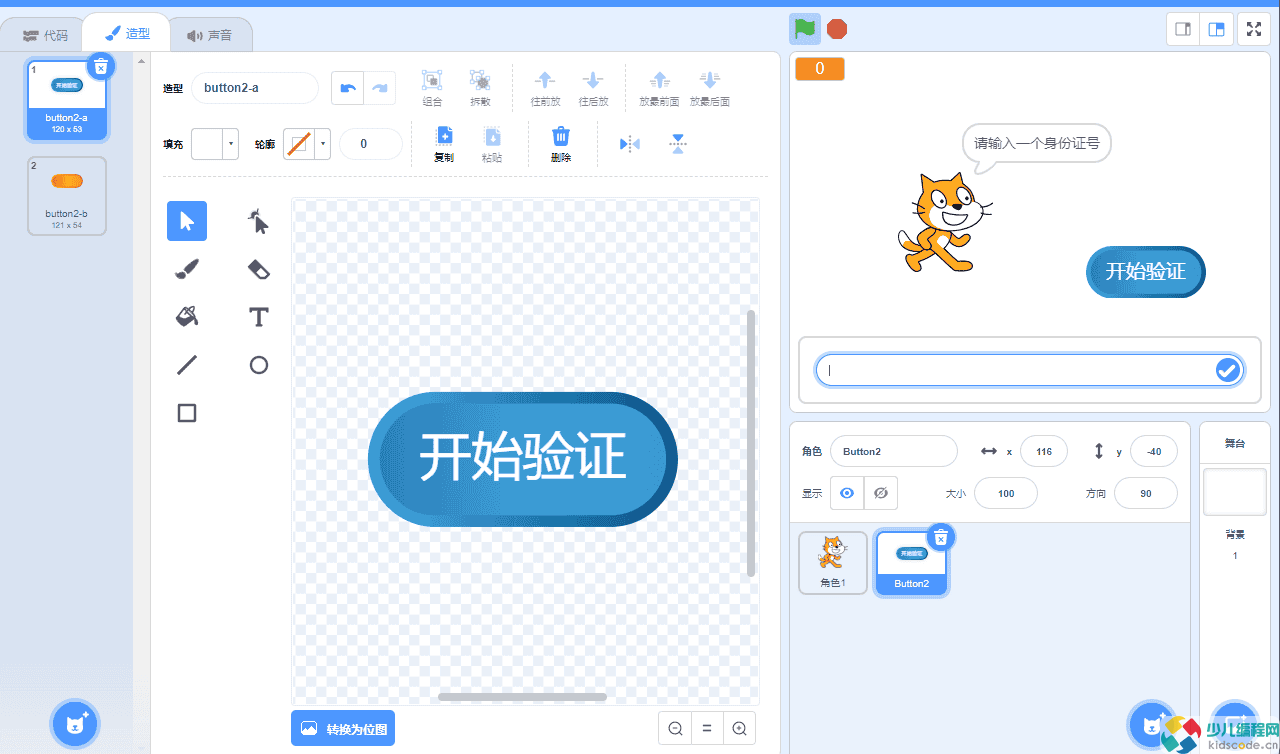Select the Eraser tool
The image size is (1280, 754).
[x=258, y=269]
